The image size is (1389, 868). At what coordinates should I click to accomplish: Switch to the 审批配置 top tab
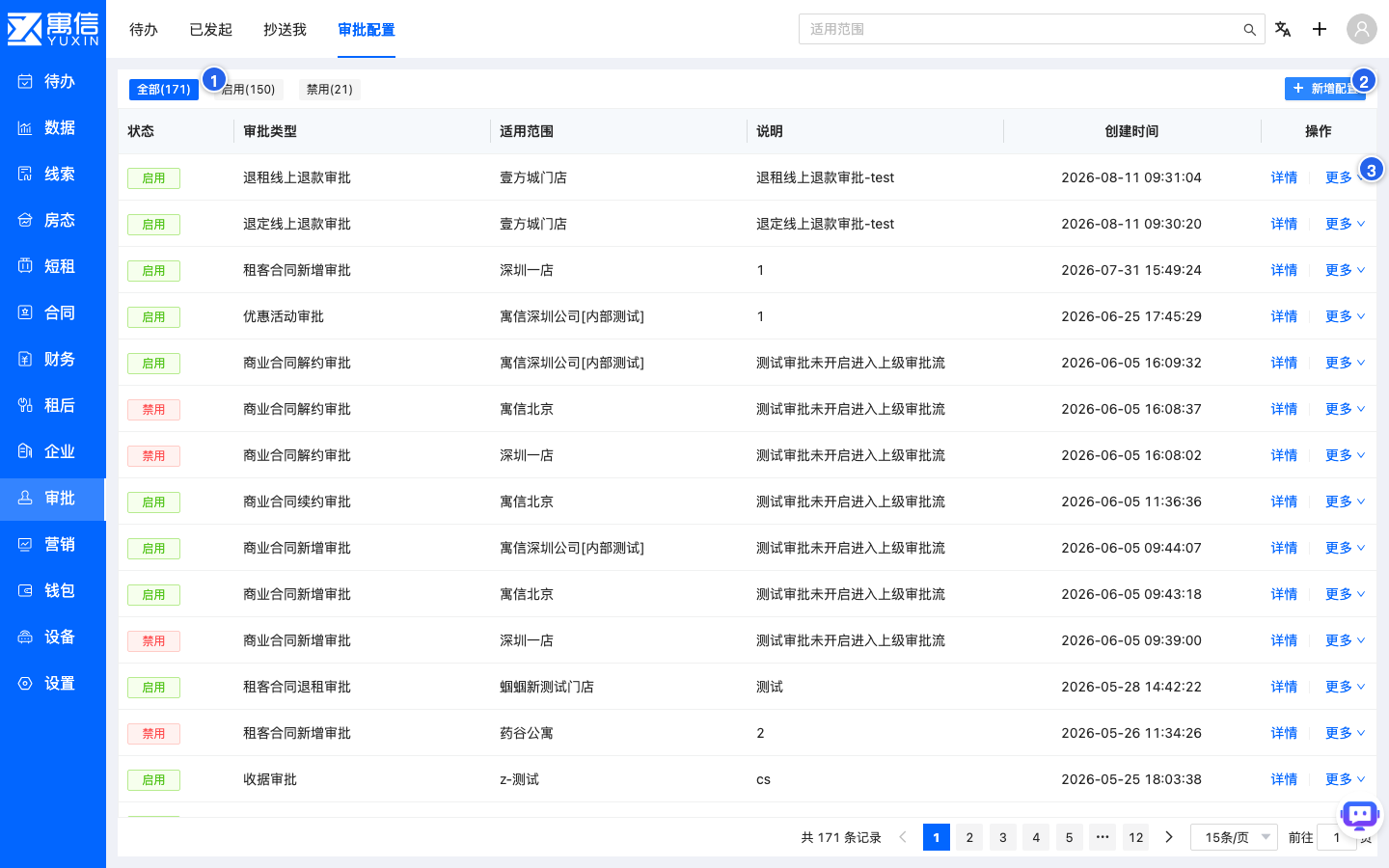coord(367,30)
